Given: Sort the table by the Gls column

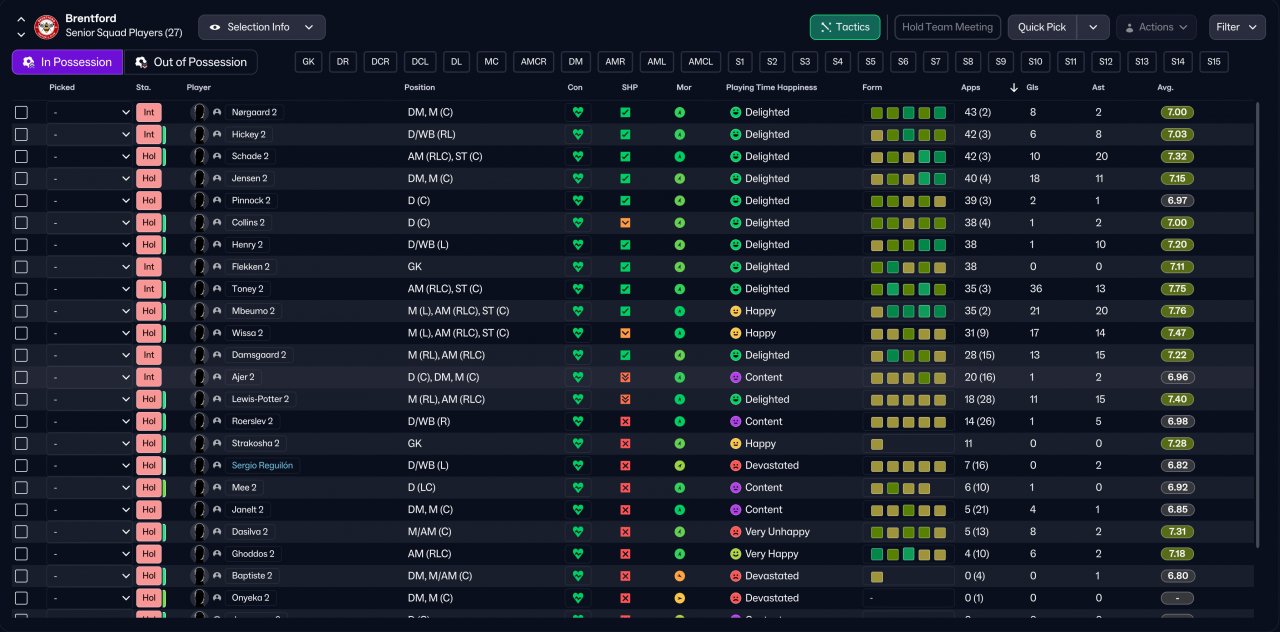Looking at the screenshot, I should (x=1031, y=87).
